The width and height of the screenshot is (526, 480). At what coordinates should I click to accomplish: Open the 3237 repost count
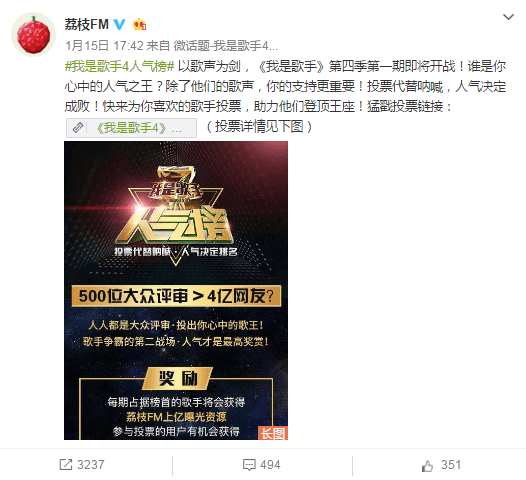91,465
